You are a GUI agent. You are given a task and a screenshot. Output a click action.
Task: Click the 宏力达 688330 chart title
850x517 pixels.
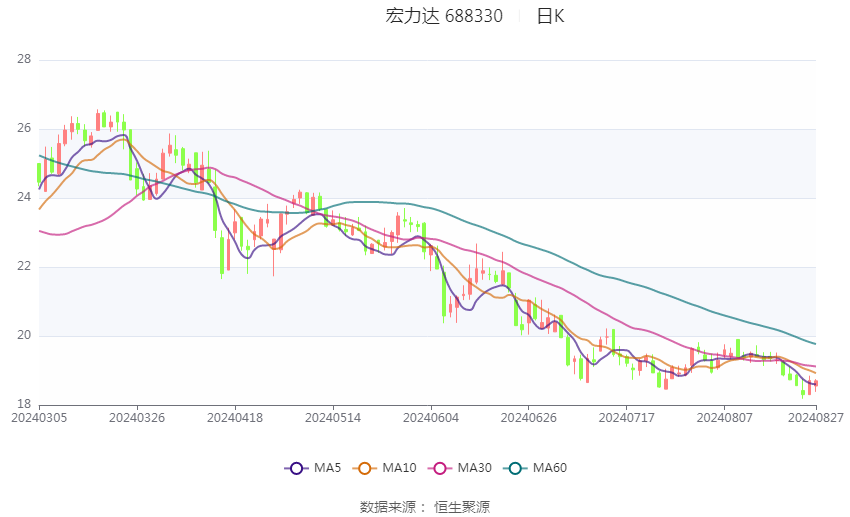(x=444, y=16)
